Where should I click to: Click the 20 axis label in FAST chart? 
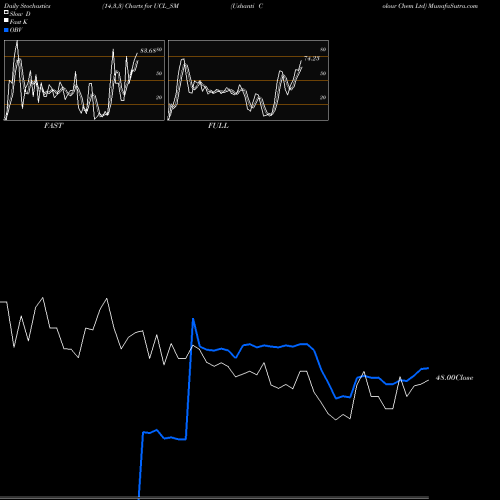(159, 97)
